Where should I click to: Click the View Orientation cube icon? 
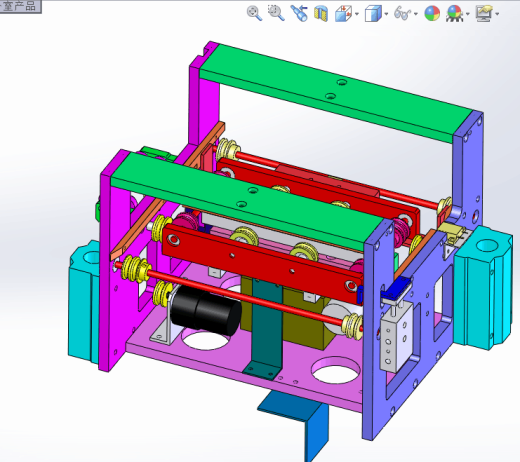click(x=343, y=14)
